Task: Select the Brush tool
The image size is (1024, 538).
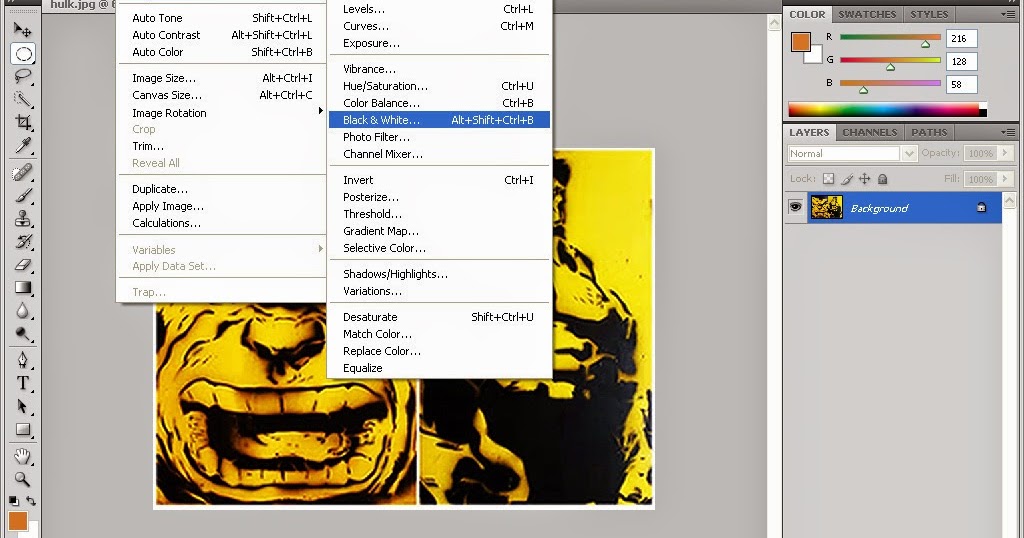Action: pos(22,195)
